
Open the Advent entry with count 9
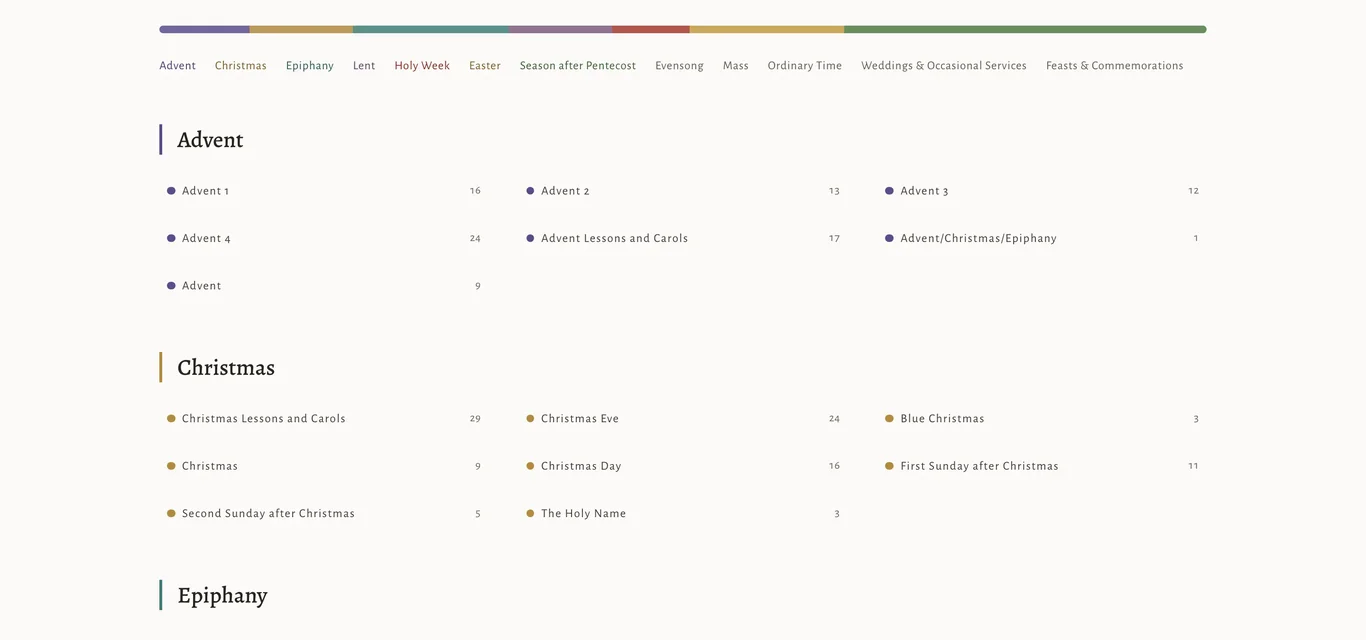[x=324, y=285]
